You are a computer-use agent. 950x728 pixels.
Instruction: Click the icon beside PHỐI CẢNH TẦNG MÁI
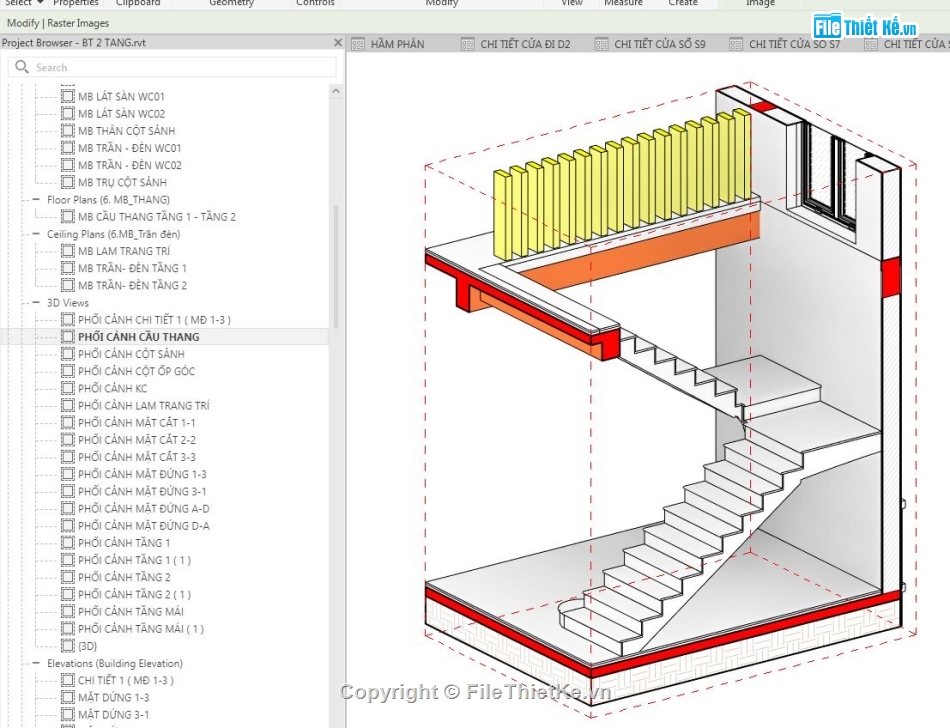tap(68, 611)
